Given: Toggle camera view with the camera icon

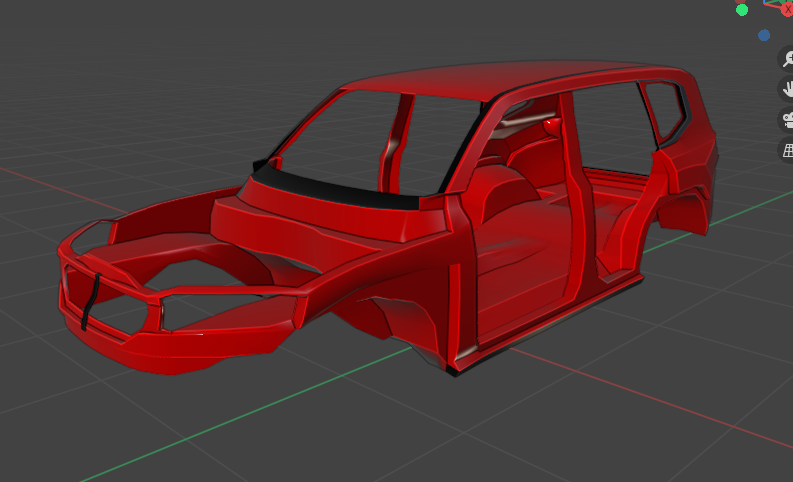Looking at the screenshot, I should pos(787,120).
